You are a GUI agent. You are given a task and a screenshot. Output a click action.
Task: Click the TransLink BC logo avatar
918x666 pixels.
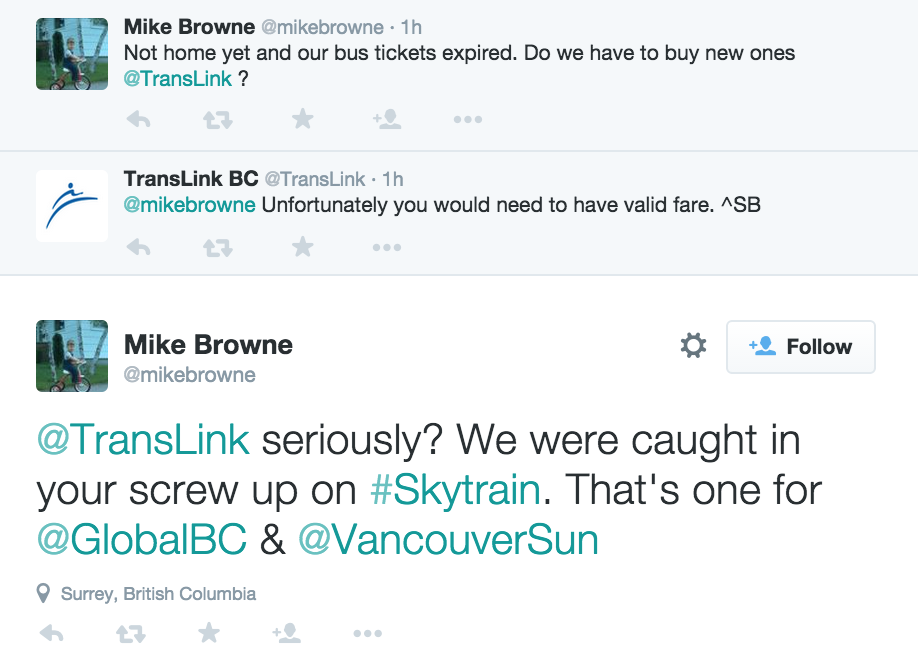tap(71, 205)
